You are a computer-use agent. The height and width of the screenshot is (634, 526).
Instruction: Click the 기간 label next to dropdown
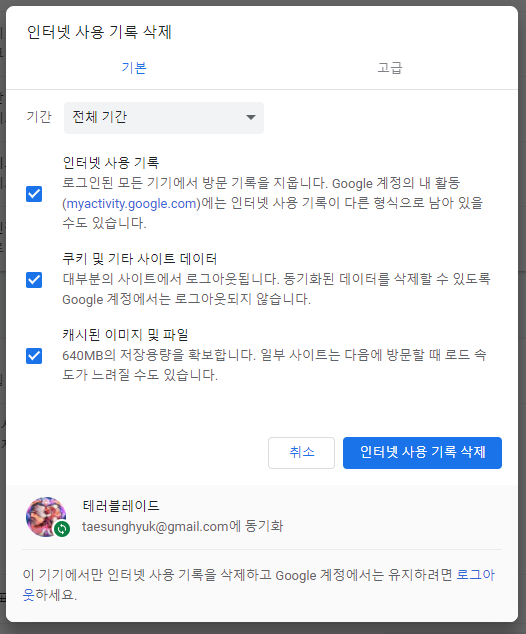39,117
